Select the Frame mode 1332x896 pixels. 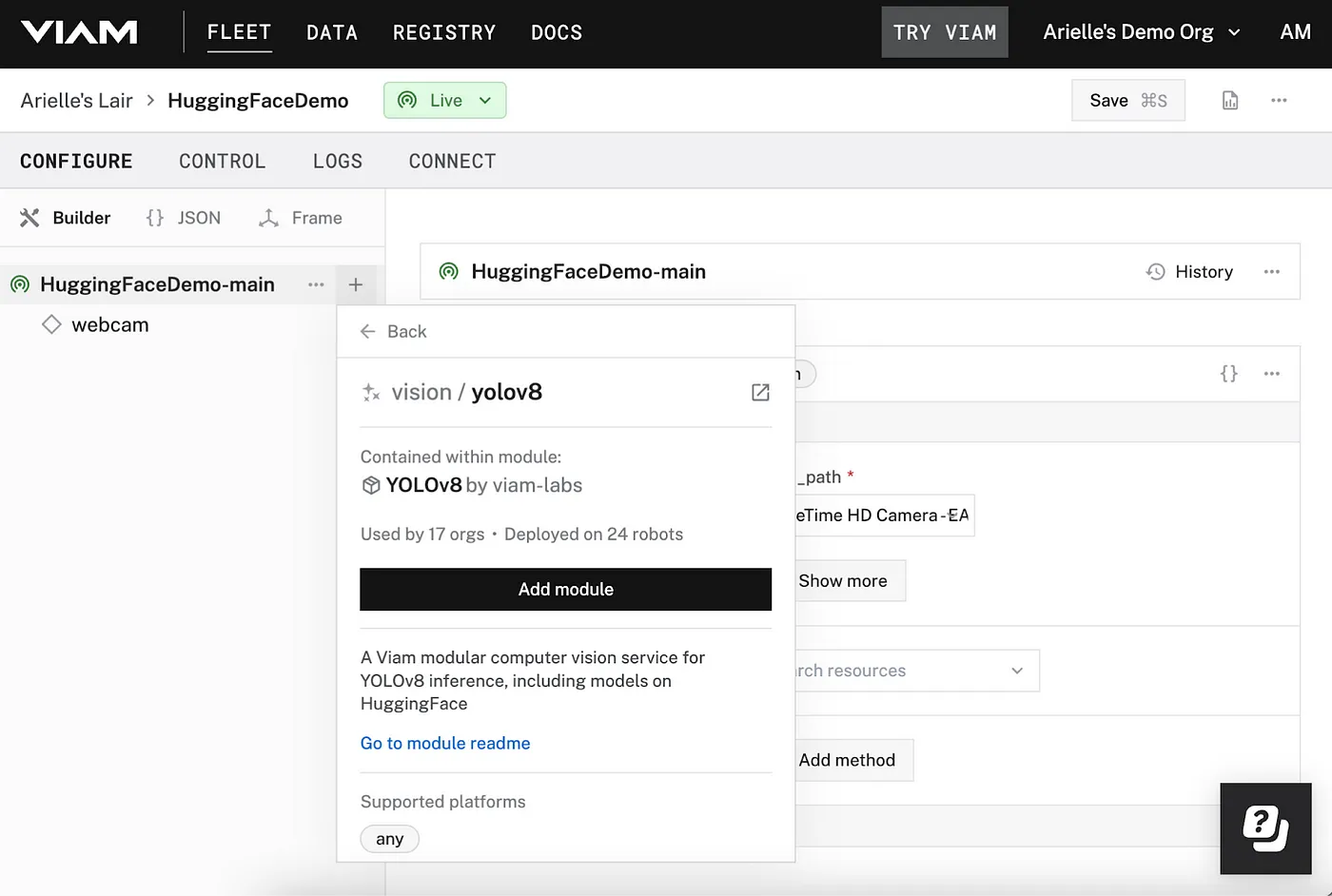click(301, 218)
